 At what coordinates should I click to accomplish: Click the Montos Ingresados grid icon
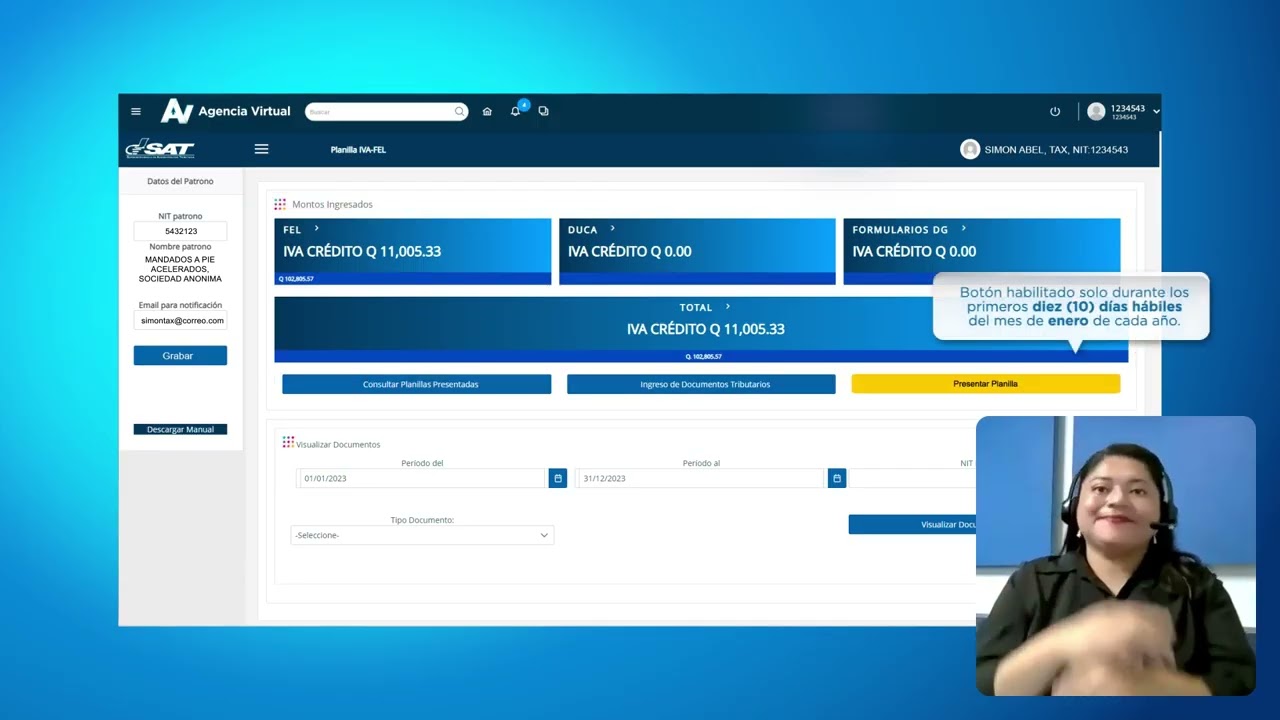point(280,204)
